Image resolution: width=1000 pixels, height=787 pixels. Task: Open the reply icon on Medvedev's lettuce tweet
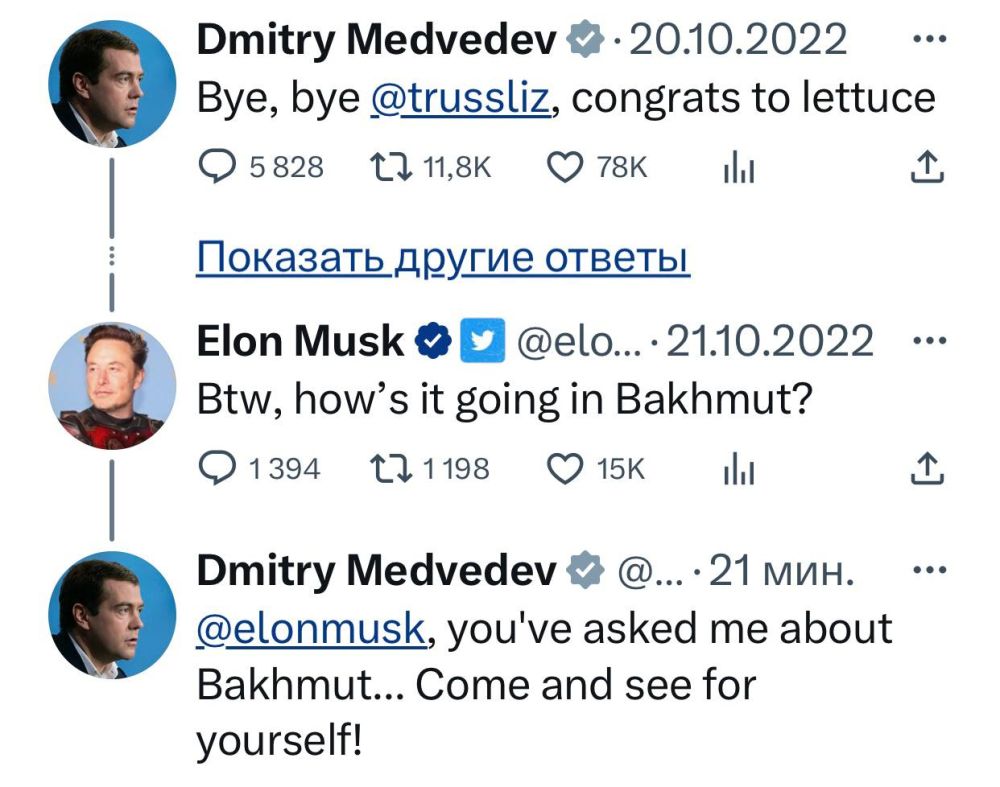pos(218,167)
